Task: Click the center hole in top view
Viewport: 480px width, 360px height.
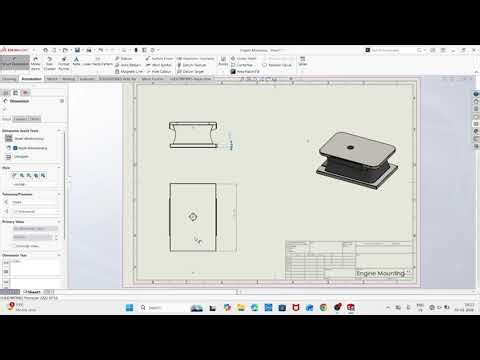Action: point(193,217)
